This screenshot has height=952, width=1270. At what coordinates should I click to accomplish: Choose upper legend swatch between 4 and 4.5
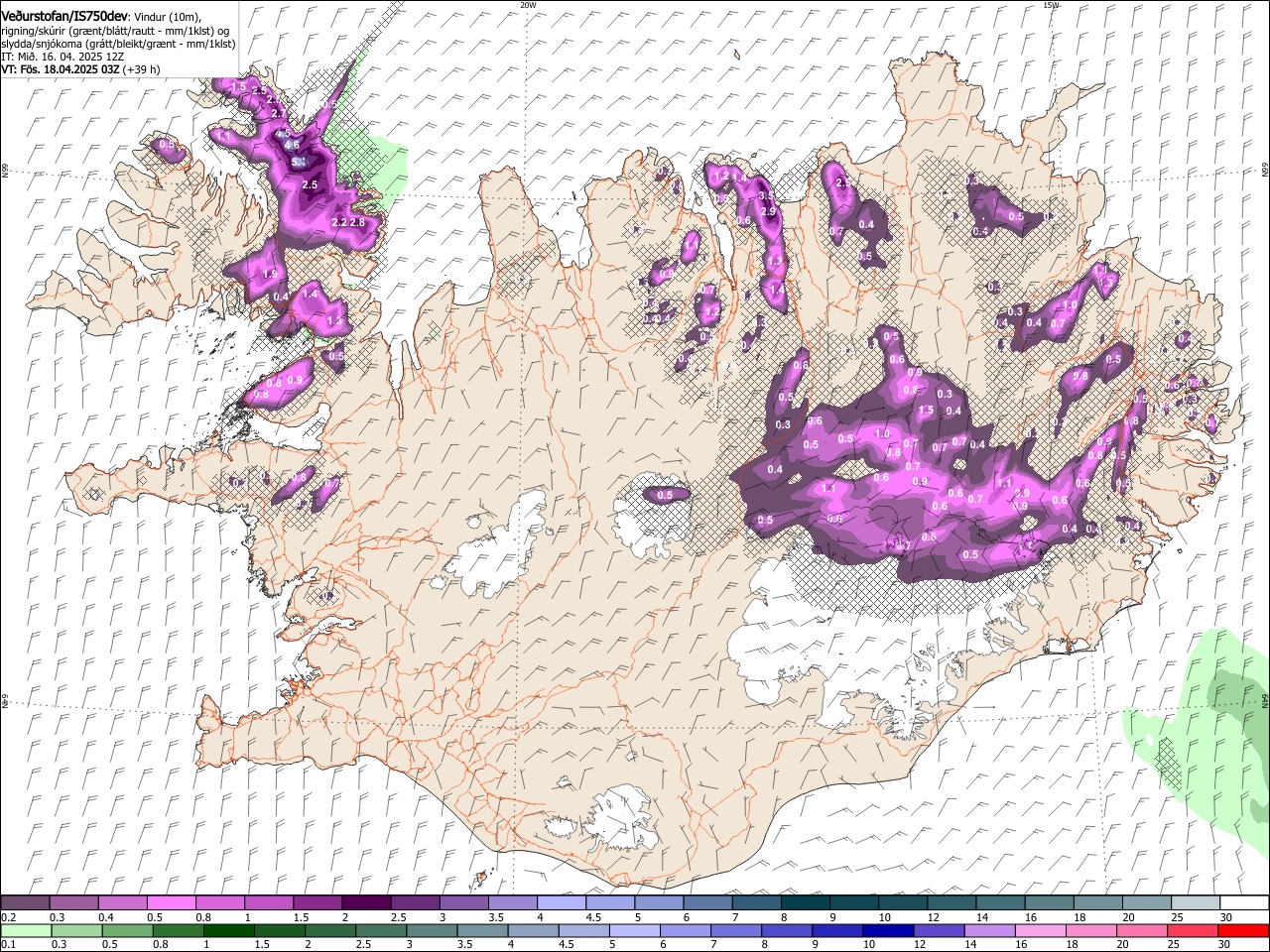pos(562,902)
